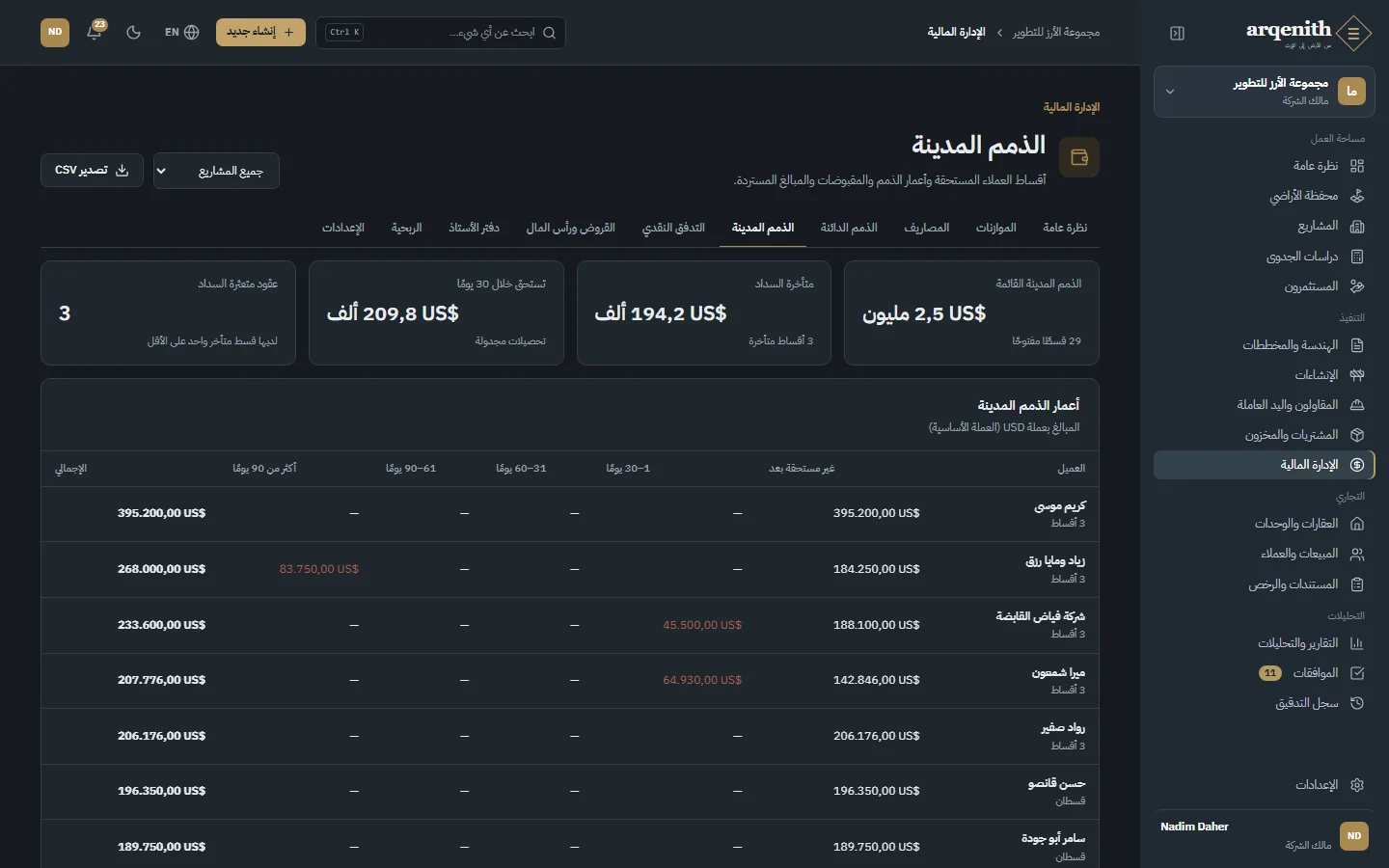
Task: Open الإعدادات gear in the sidebar
Action: (1265, 785)
